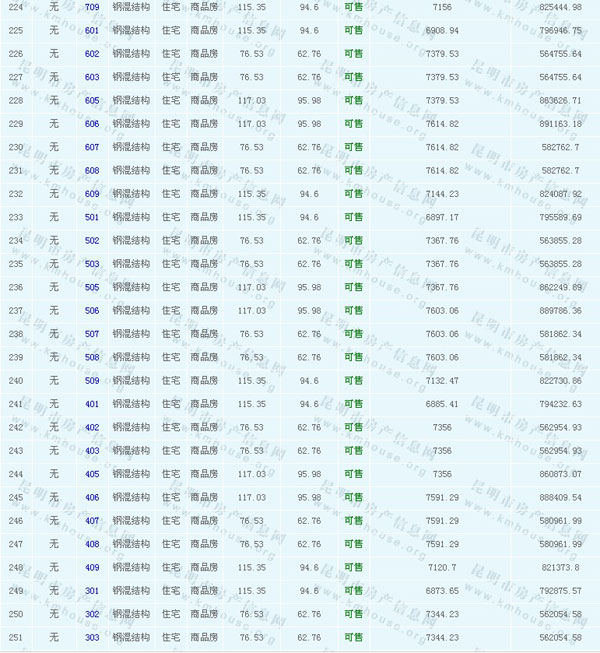Select total price 825444.98 cell
This screenshot has width=600, height=653.
pos(560,7)
